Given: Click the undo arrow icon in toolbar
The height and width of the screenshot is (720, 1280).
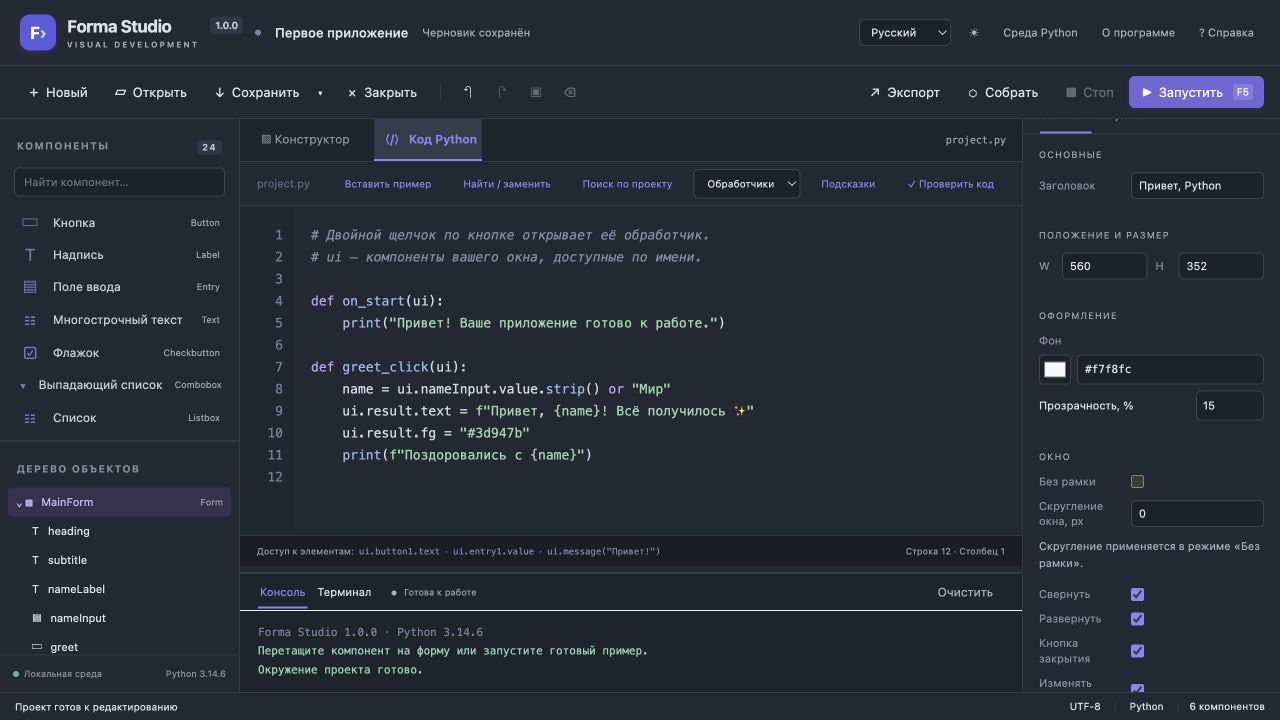Looking at the screenshot, I should (467, 92).
